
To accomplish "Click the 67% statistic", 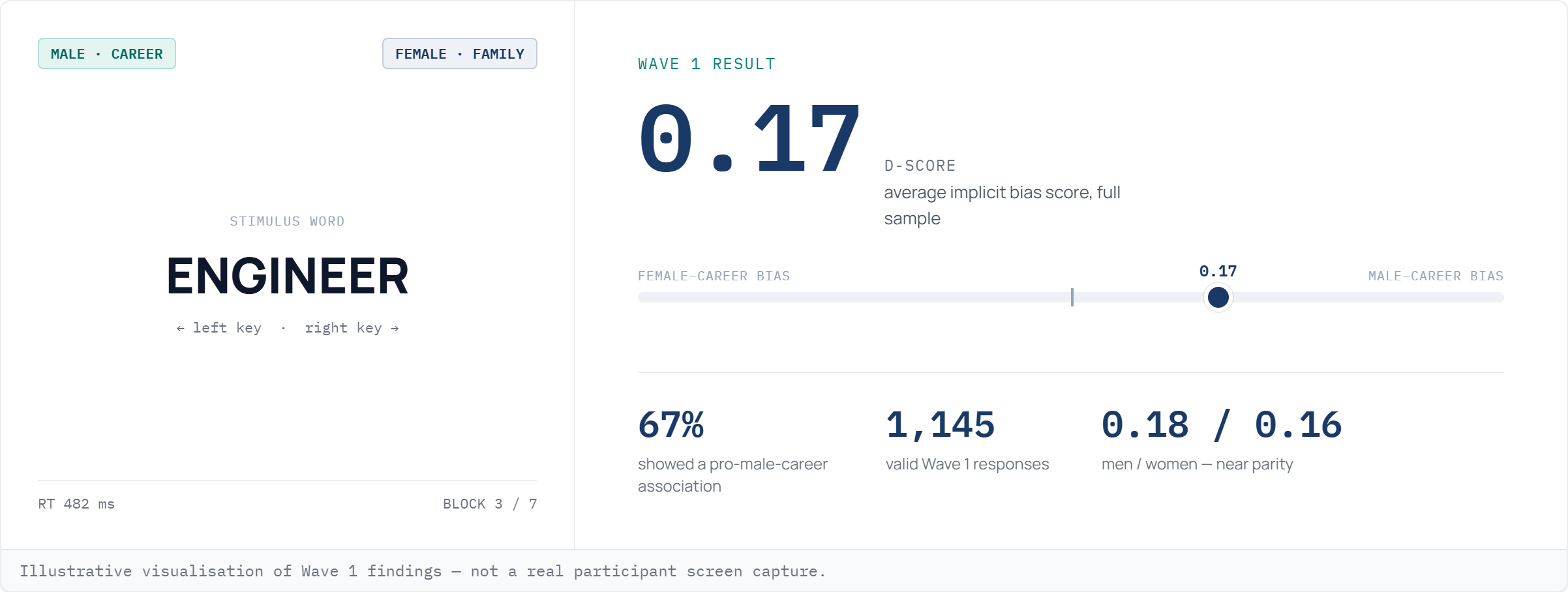I will [x=671, y=425].
